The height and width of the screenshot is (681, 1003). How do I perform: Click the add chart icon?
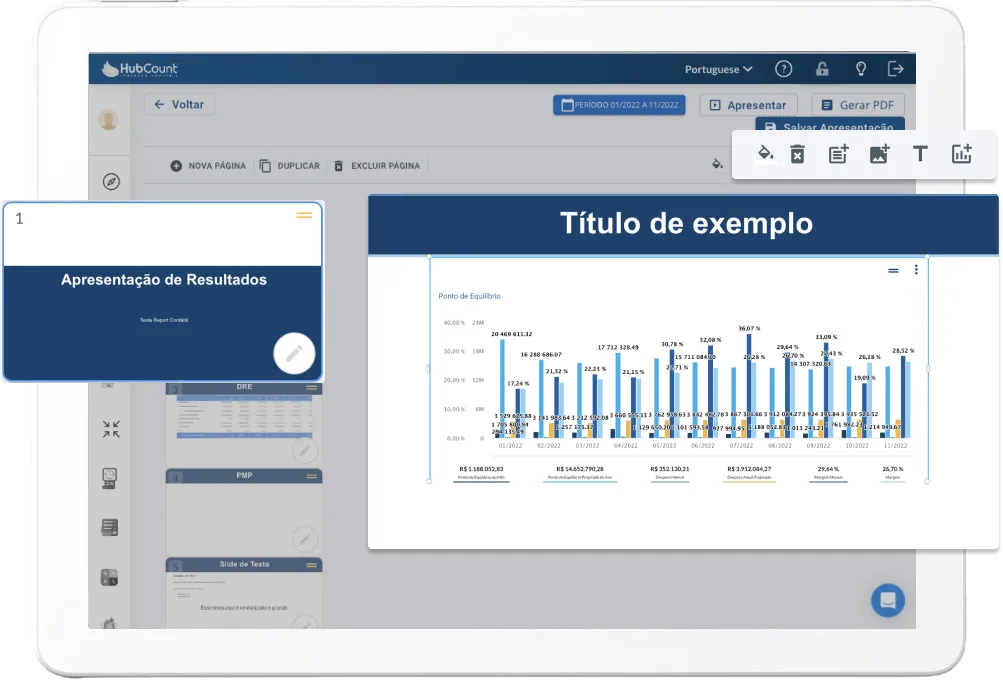961,153
